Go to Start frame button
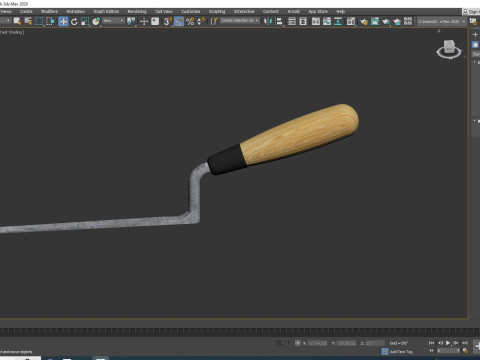This screenshot has width=480, height=360. click(x=431, y=343)
